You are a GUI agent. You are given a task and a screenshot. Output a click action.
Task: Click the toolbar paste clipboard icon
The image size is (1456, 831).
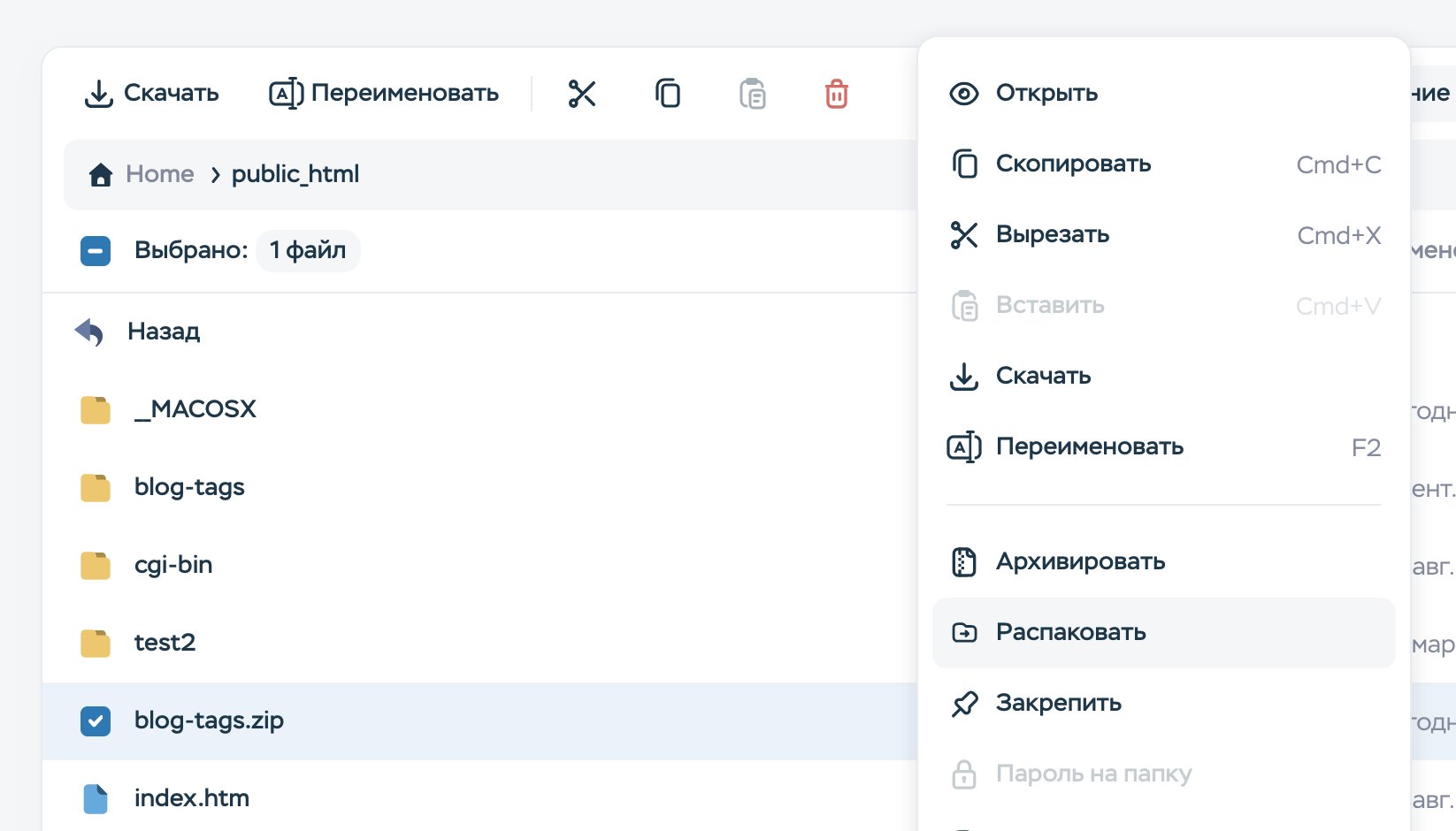click(x=753, y=94)
